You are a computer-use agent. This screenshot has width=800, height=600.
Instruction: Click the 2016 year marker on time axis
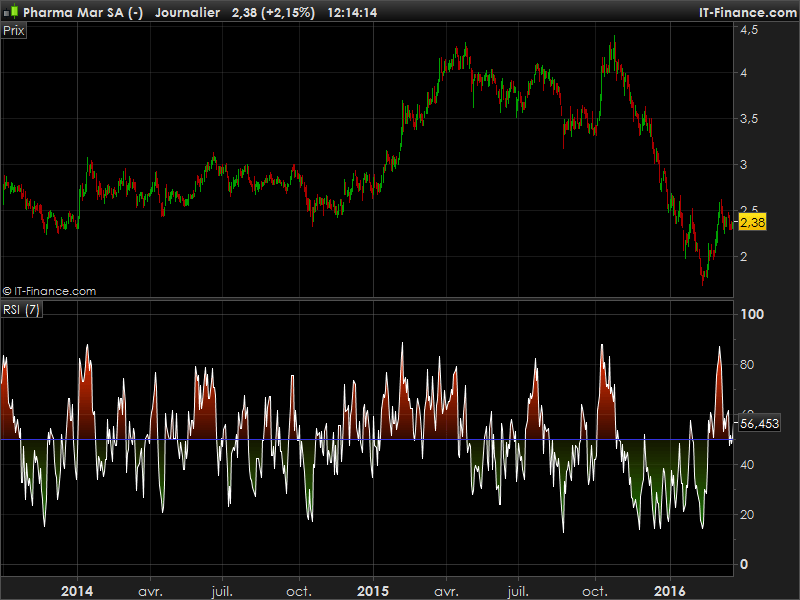coord(670,591)
